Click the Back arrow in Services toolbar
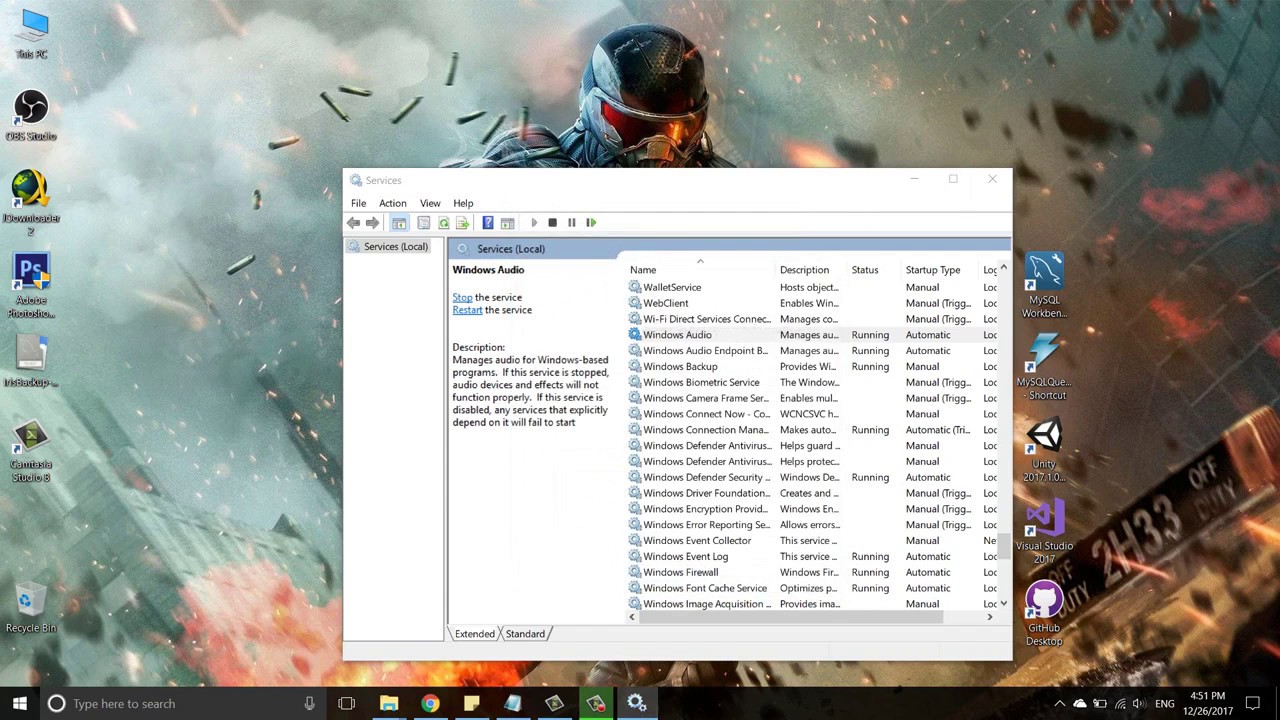This screenshot has height=720, width=1280. click(x=353, y=223)
